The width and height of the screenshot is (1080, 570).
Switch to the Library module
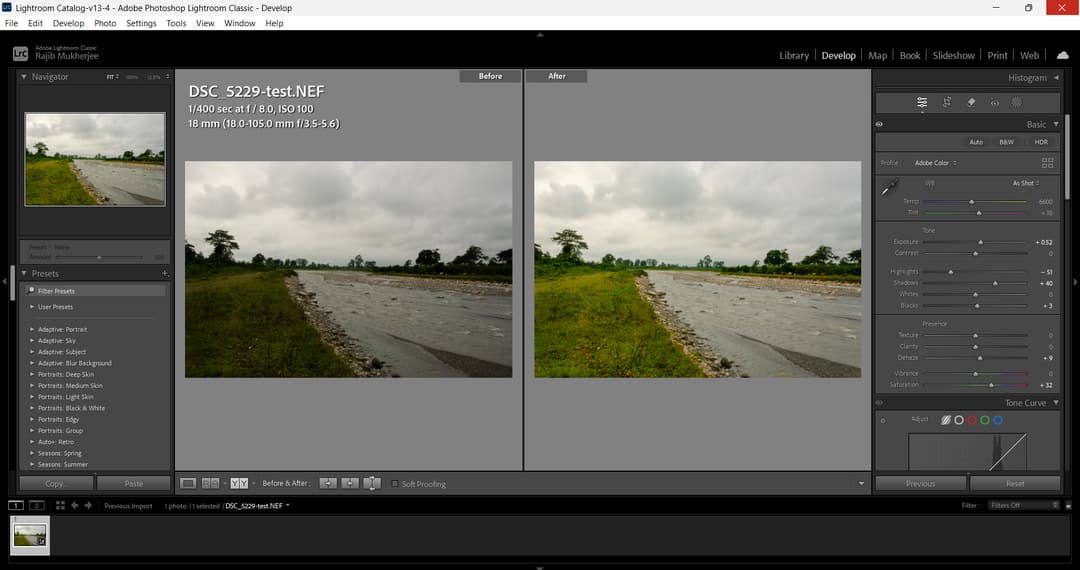point(794,56)
